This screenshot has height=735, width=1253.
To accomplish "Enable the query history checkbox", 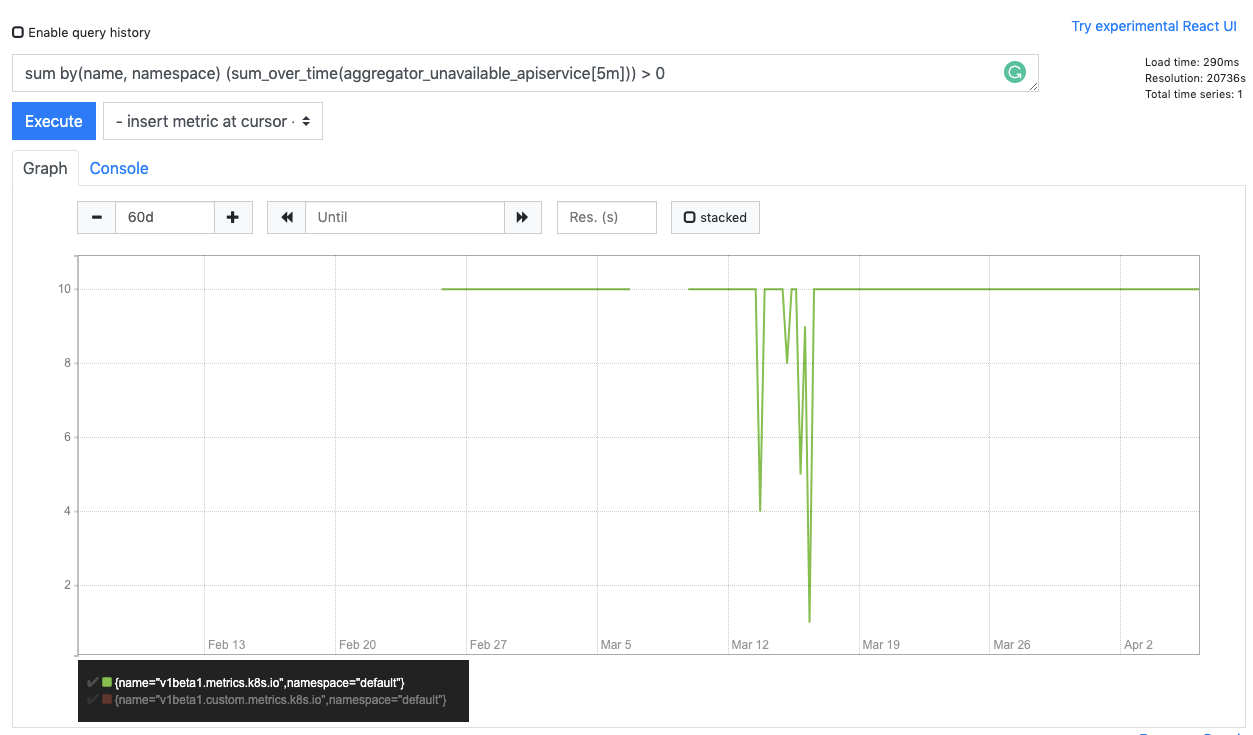I will pyautogui.click(x=18, y=32).
